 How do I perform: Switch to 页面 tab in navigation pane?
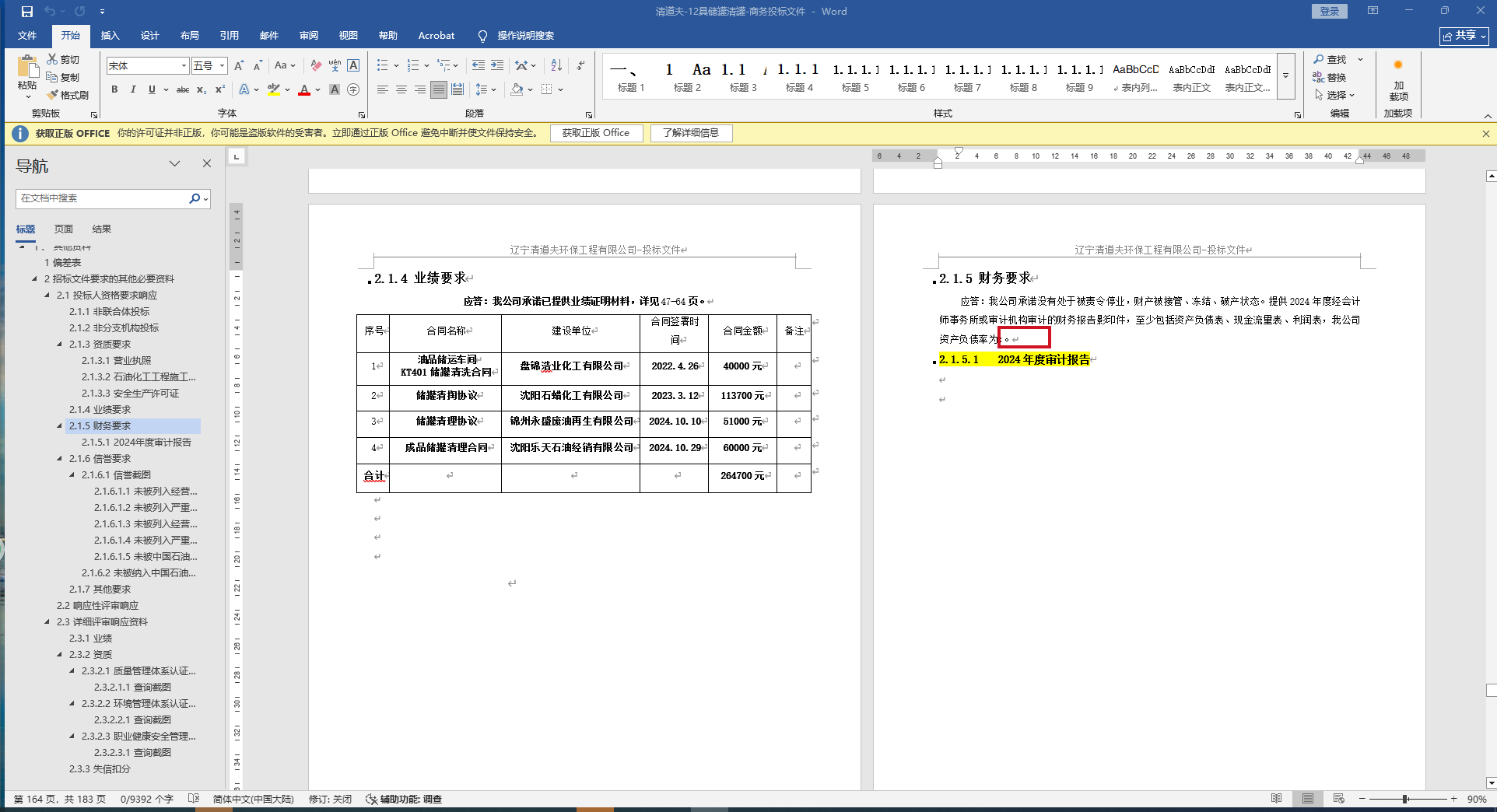(x=64, y=229)
